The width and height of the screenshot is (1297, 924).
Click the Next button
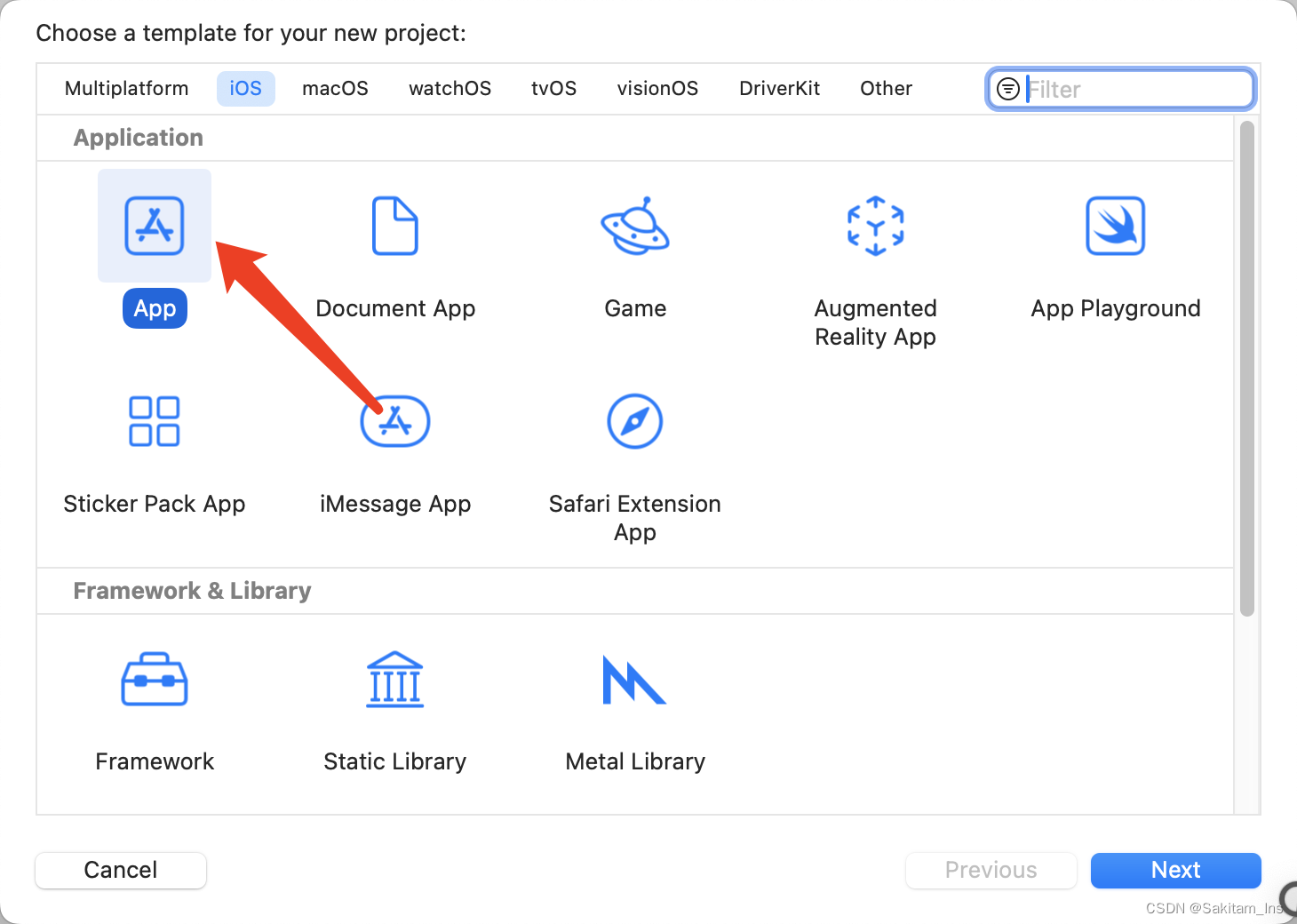(1176, 870)
